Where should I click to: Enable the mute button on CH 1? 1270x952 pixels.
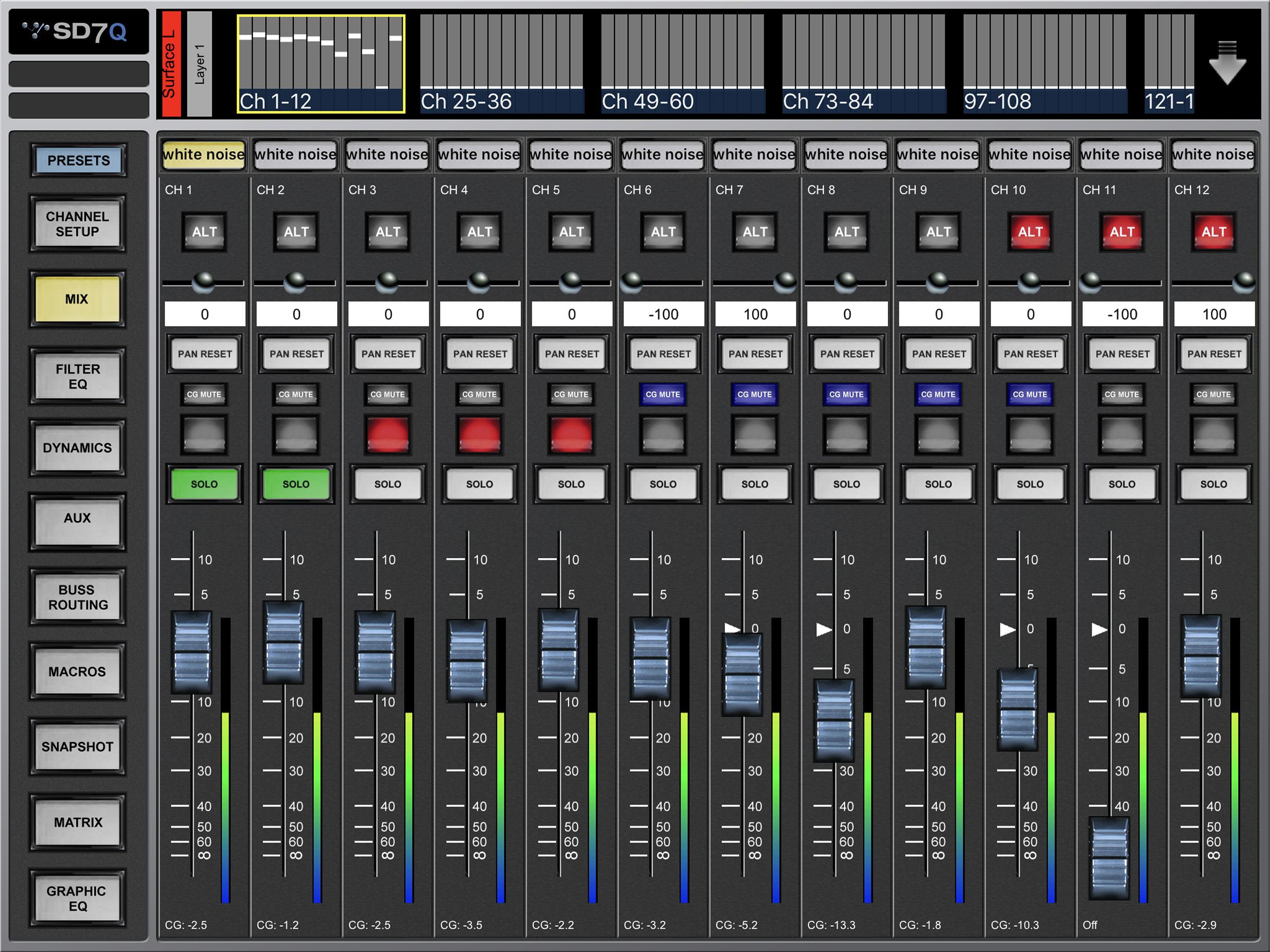(204, 434)
